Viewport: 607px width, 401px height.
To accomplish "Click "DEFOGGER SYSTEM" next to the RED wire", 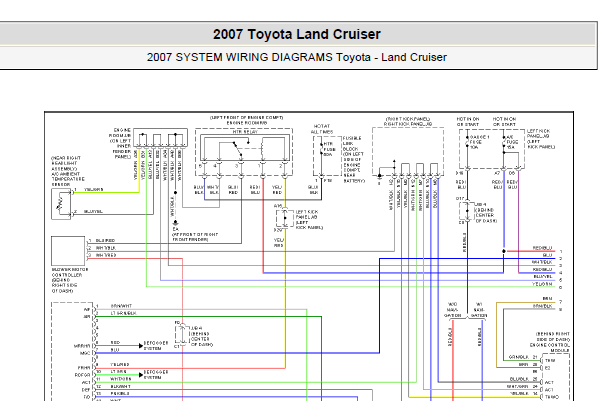I will 156,346.
